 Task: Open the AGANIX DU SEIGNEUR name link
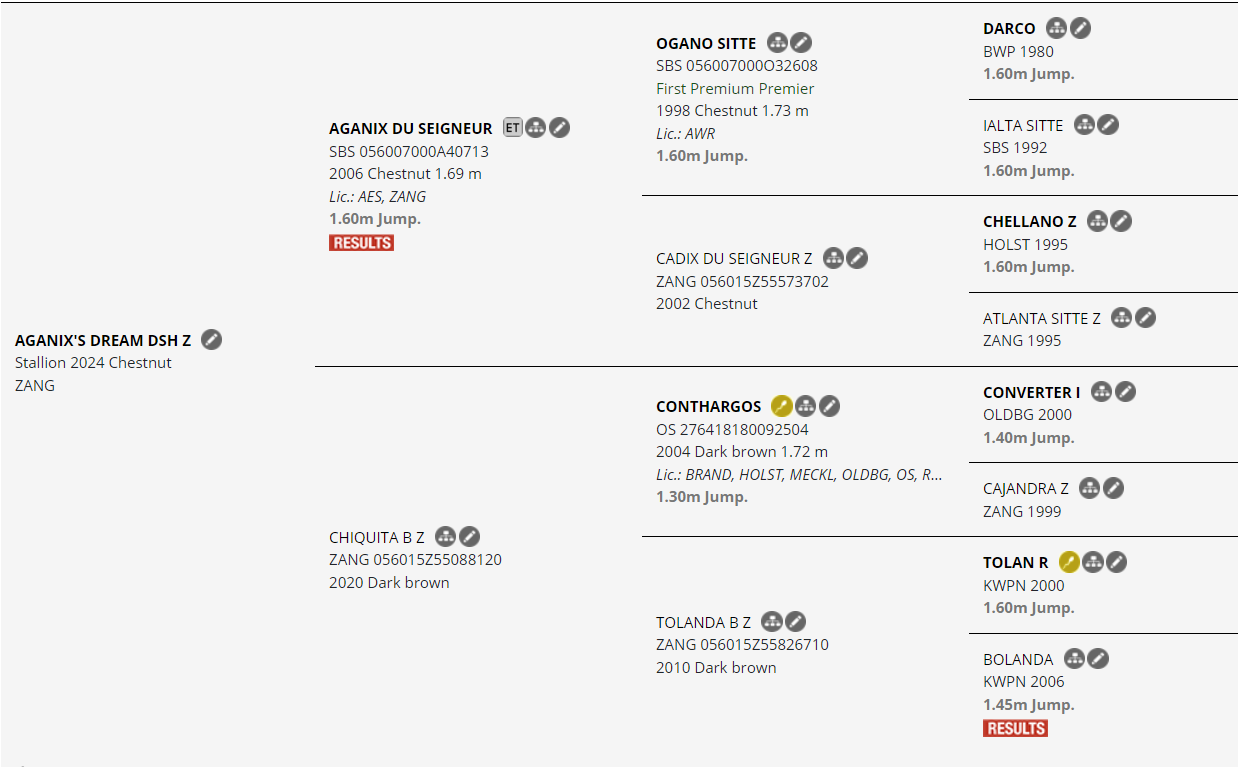(410, 129)
